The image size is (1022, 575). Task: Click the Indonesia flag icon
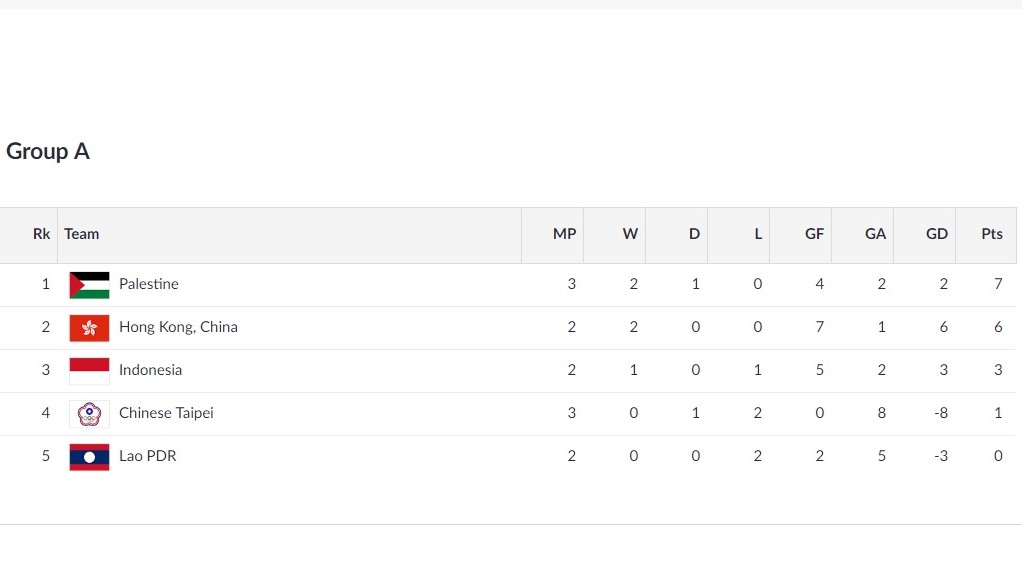(89, 371)
